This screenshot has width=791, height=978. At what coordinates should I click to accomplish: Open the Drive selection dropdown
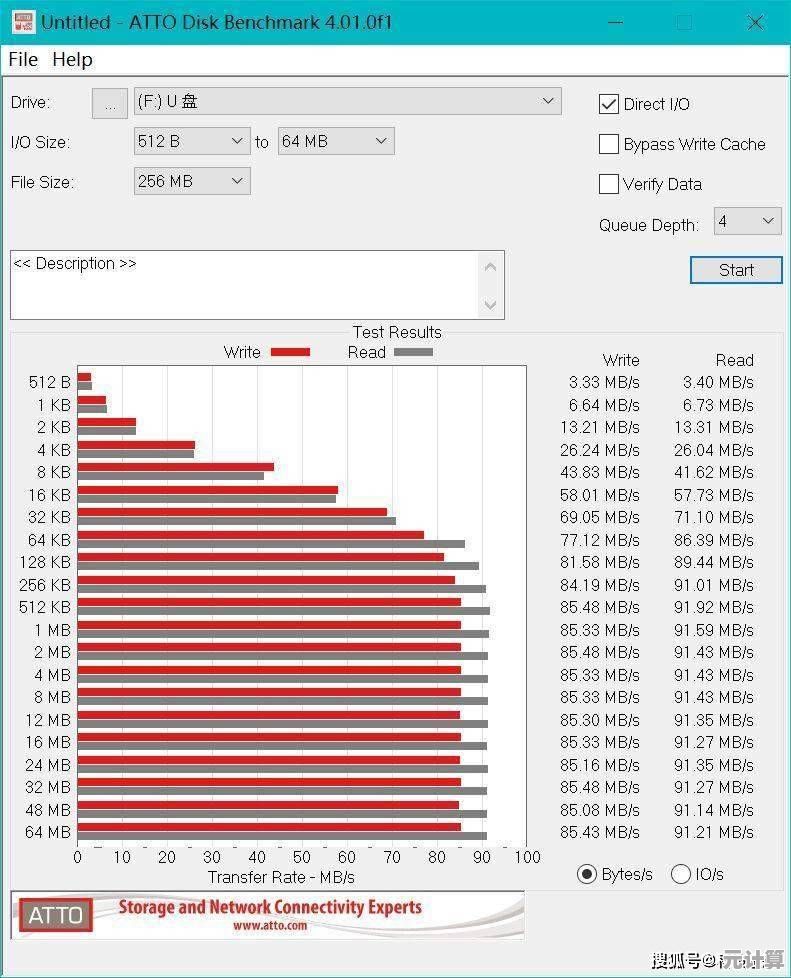[347, 101]
